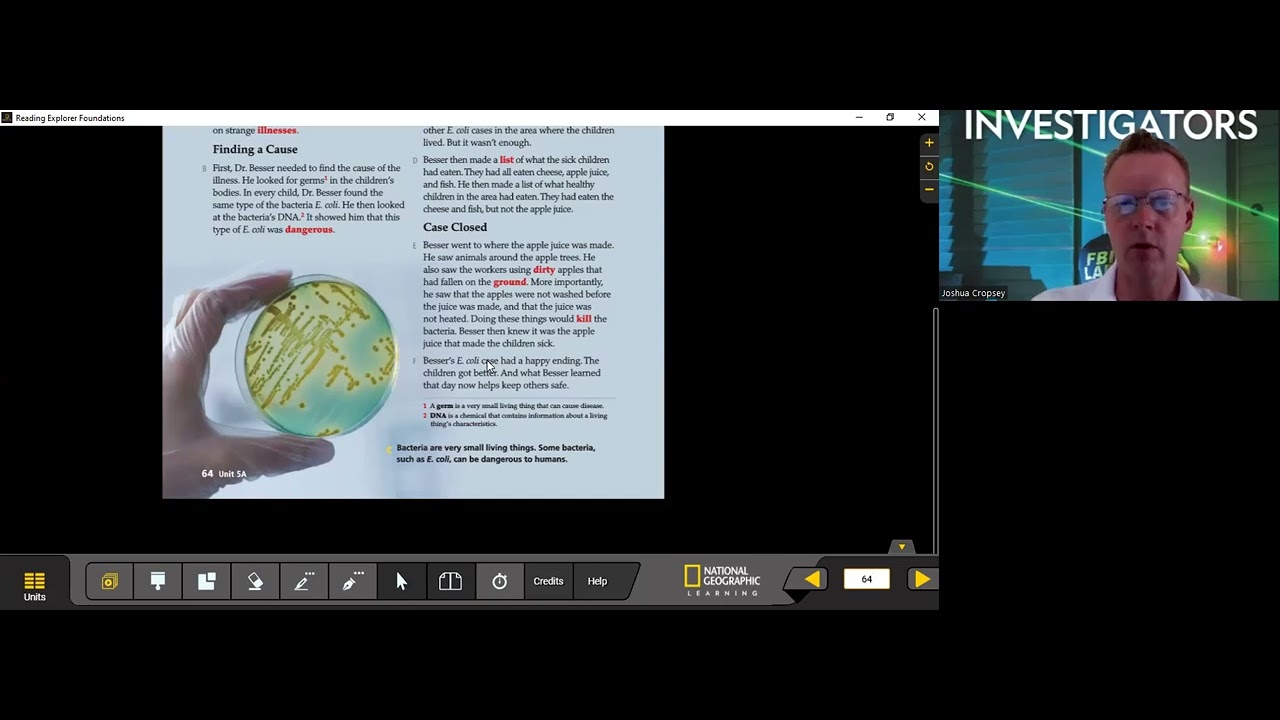The height and width of the screenshot is (720, 1280).
Task: Toggle the open book page view
Action: pos(450,581)
